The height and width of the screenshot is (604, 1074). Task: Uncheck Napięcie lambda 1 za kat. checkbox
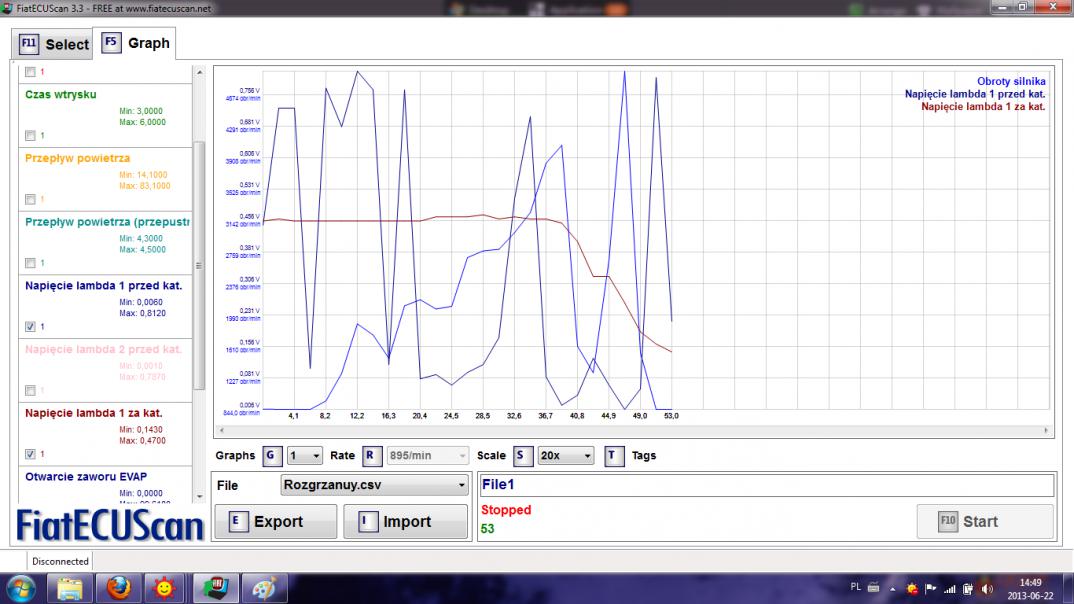click(30, 454)
